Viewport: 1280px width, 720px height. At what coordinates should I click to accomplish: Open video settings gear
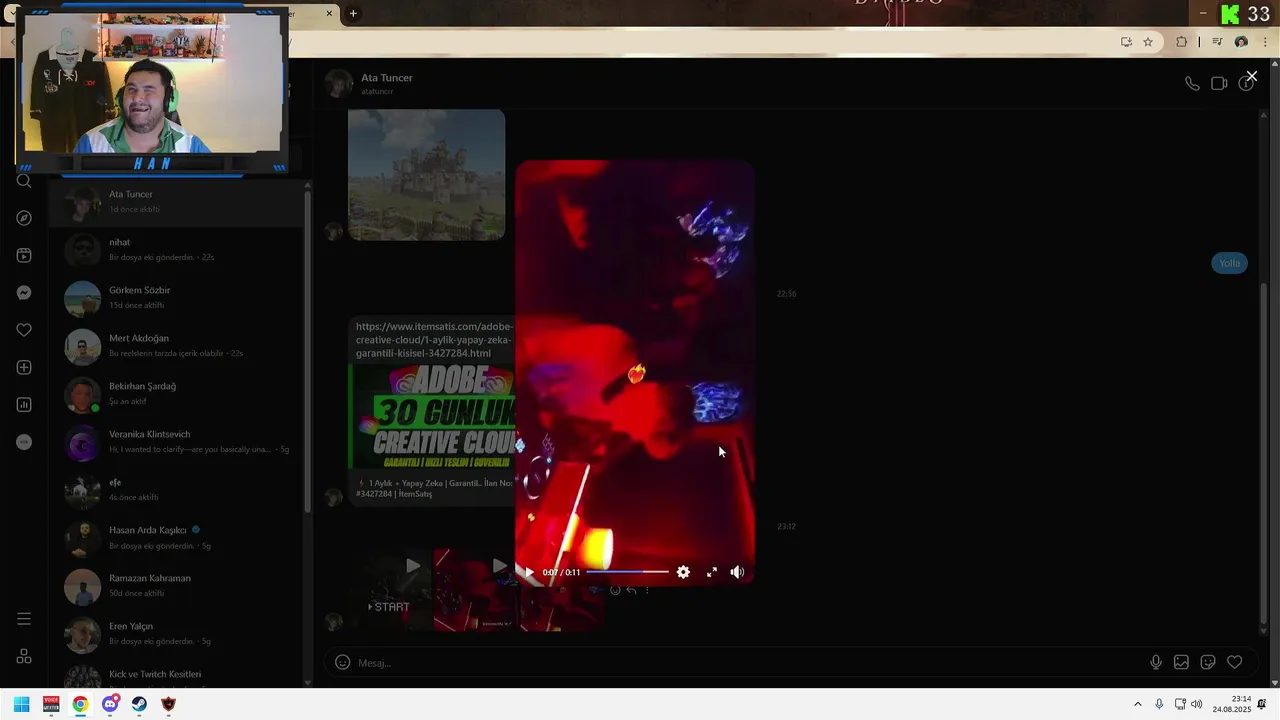[683, 572]
